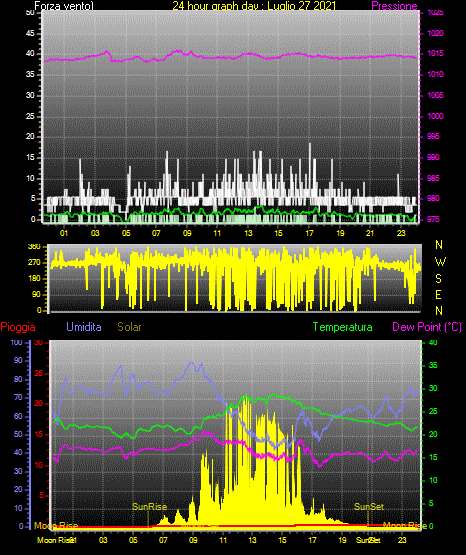The height and width of the screenshot is (555, 466).
Task: Select the 1015 pressure axis label
Action: (x=435, y=53)
